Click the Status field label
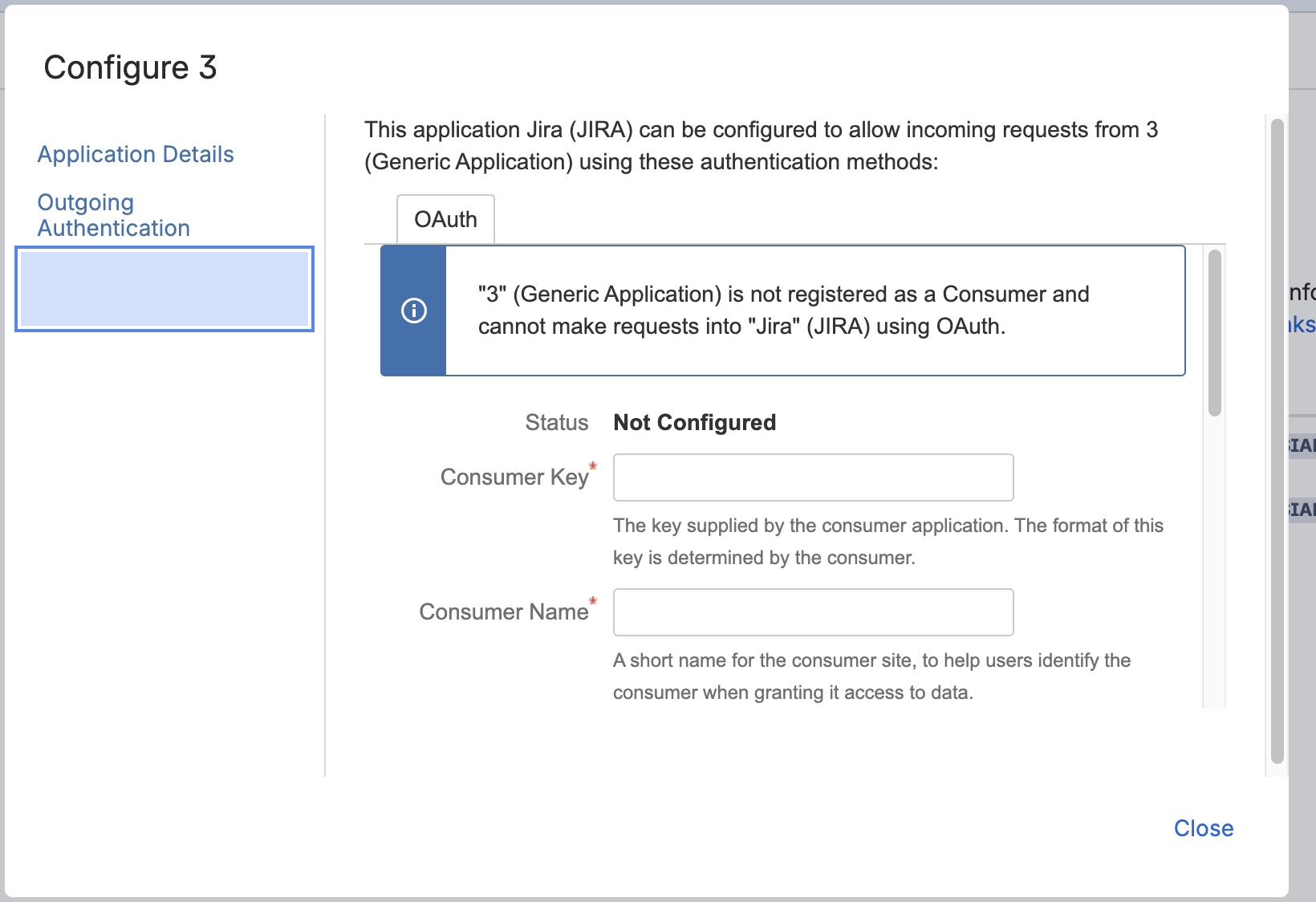Screen dimensions: 1316x902 pyautogui.click(x=557, y=423)
